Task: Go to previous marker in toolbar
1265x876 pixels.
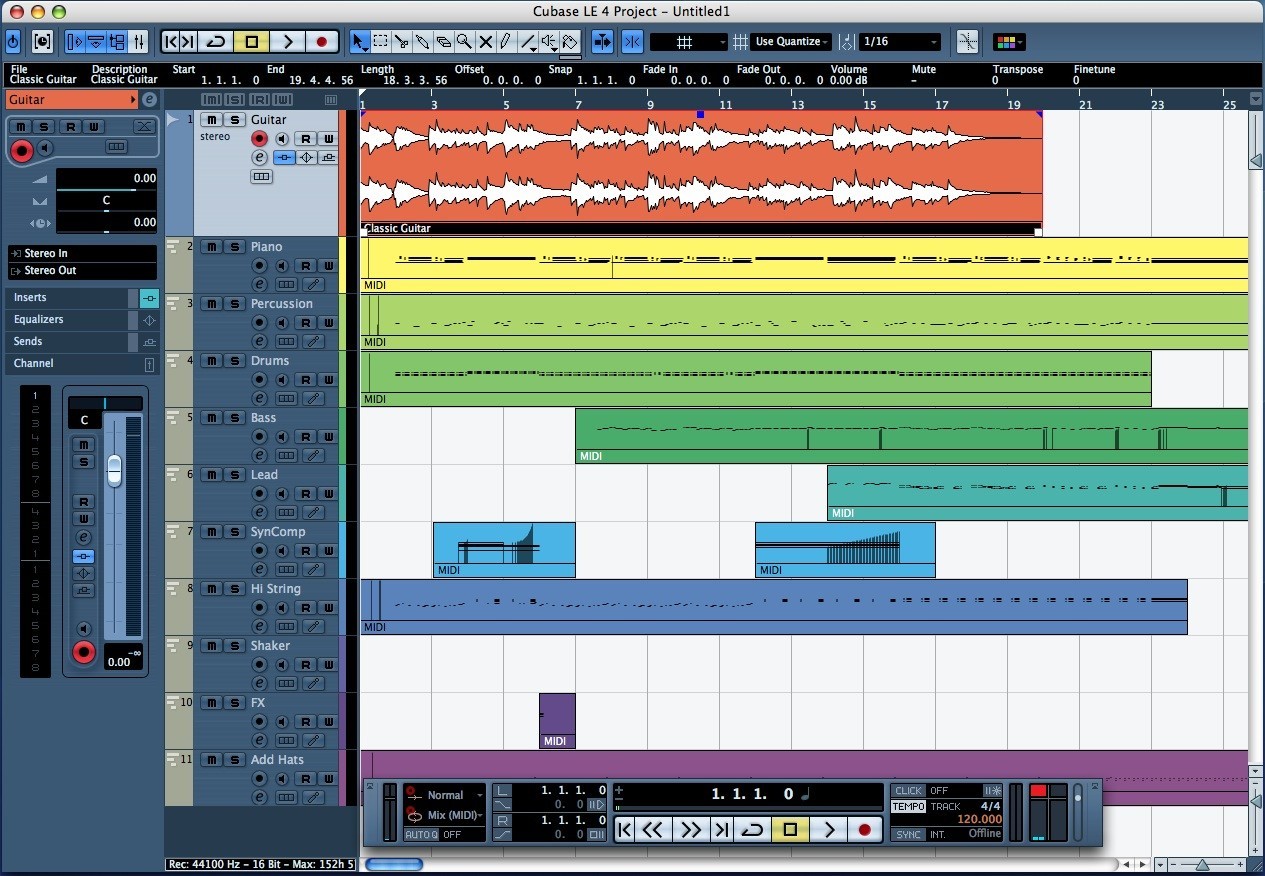Action: (x=171, y=42)
